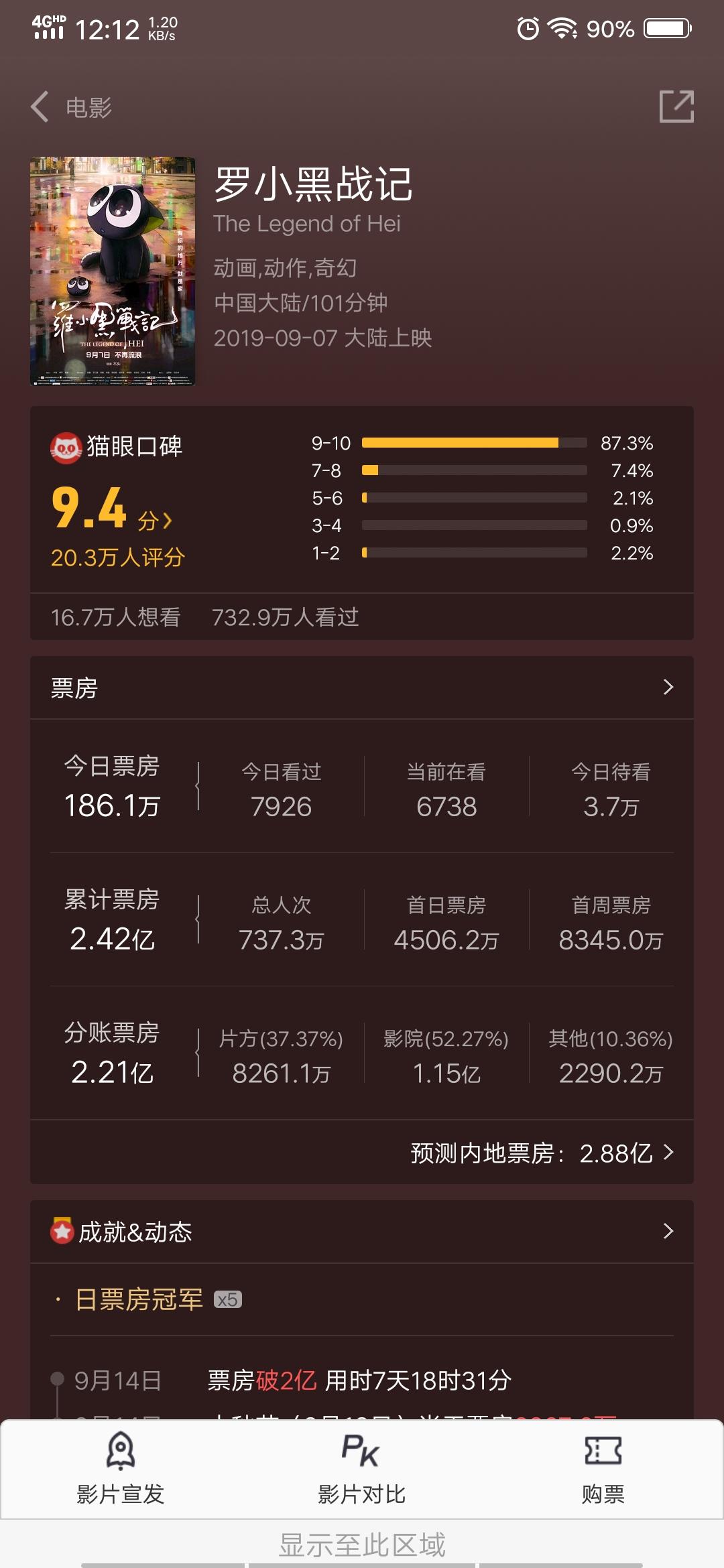Tap the back arrow icon
The height and width of the screenshot is (1568, 724).
coord(40,107)
